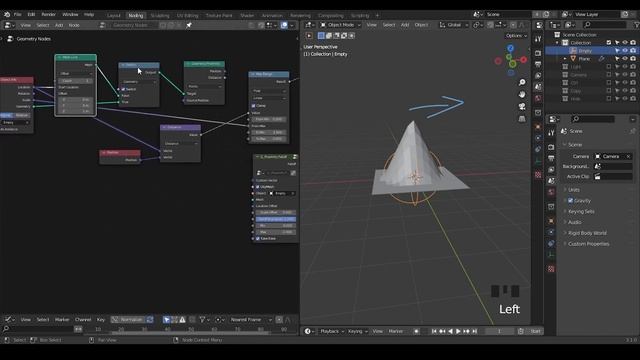Open the Global transform orientation dropdown
This screenshot has width=640, height=360.
[453, 25]
